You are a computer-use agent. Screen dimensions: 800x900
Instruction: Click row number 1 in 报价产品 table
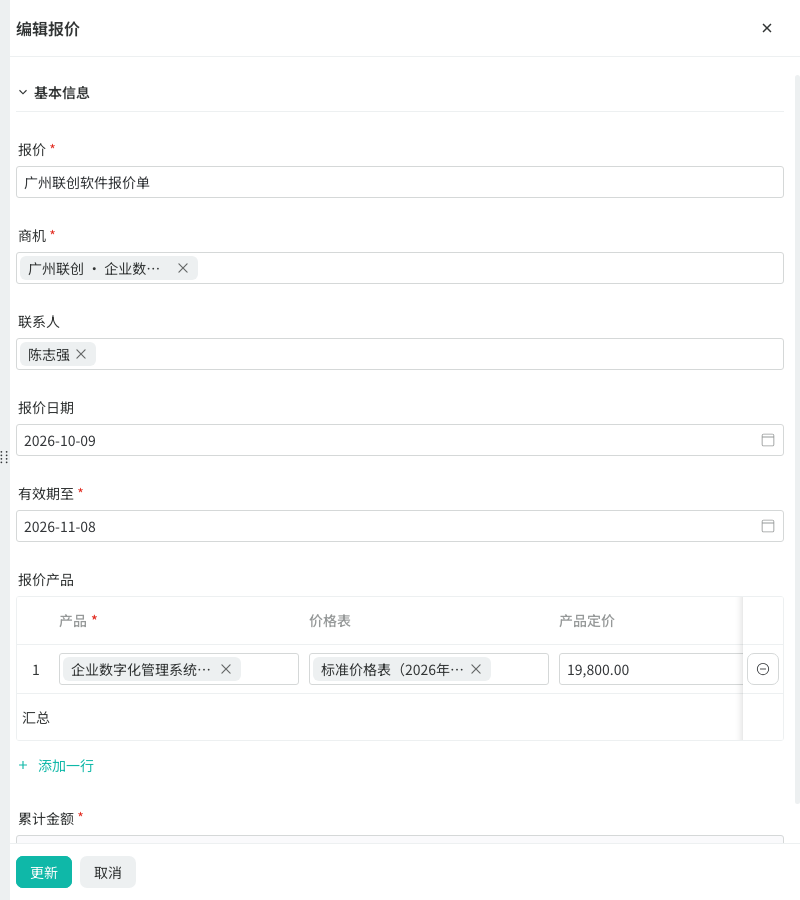36,670
